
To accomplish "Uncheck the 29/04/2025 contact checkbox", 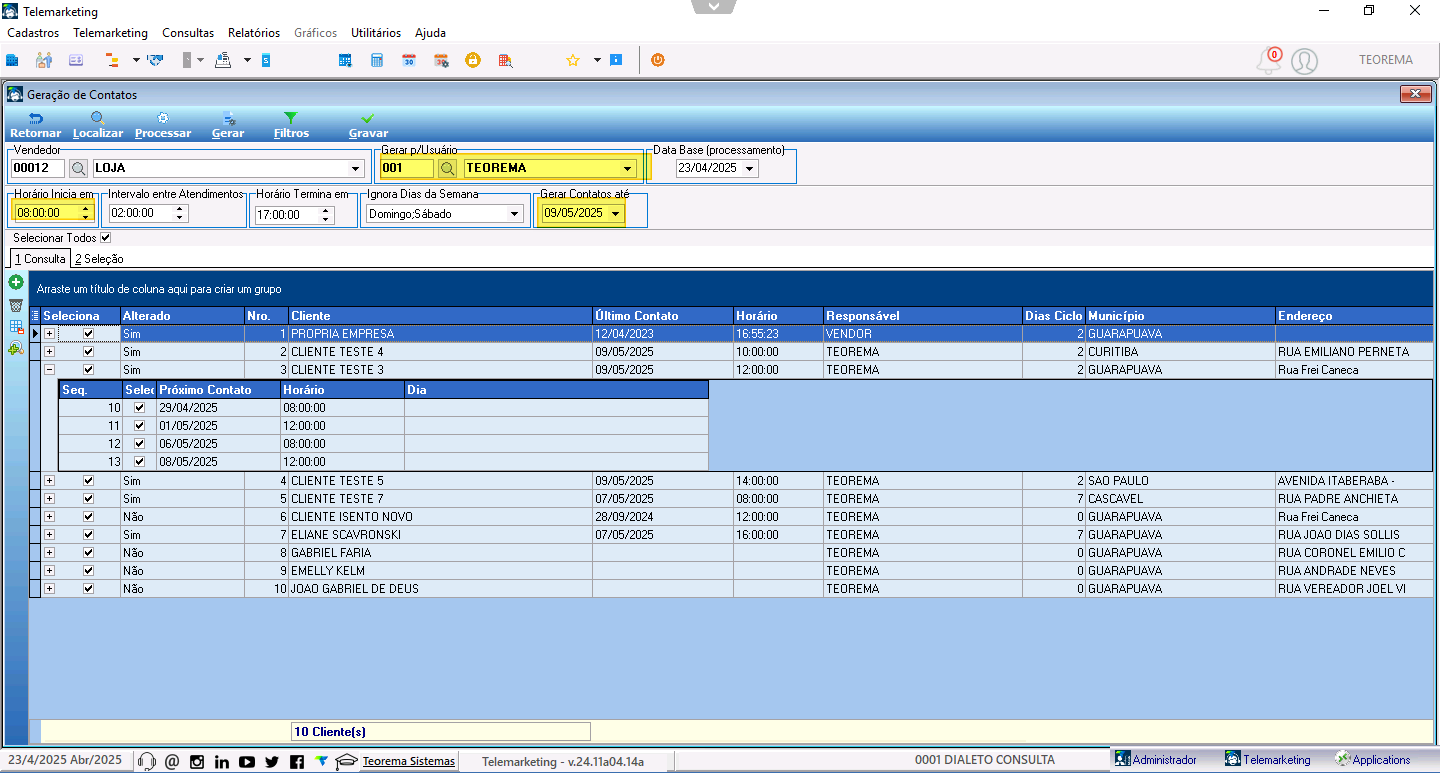I will point(139,408).
